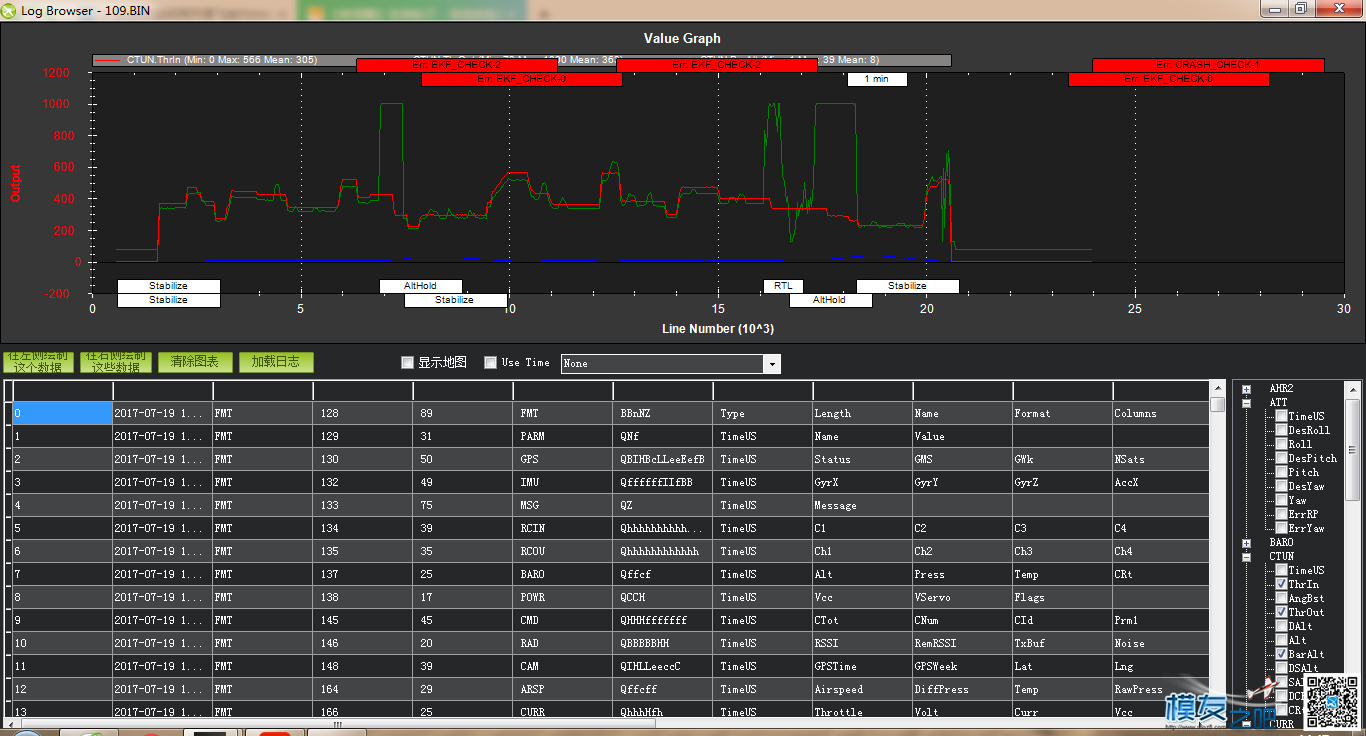This screenshot has height=736, width=1366.
Task: Uncheck BarAlt under CTUN
Action: pos(1281,654)
